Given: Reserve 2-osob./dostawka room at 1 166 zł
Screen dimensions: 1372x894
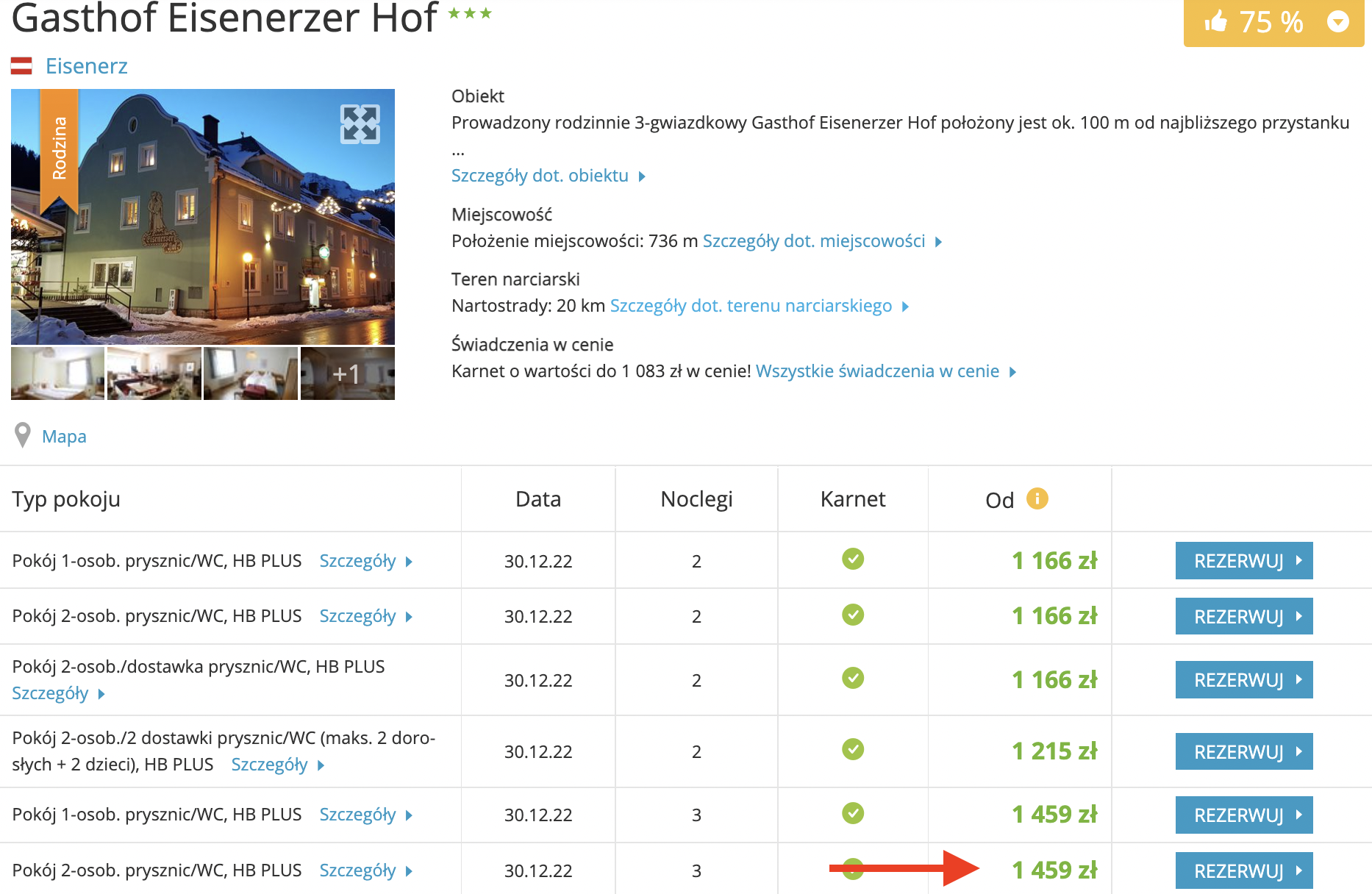Looking at the screenshot, I should pos(1244,680).
